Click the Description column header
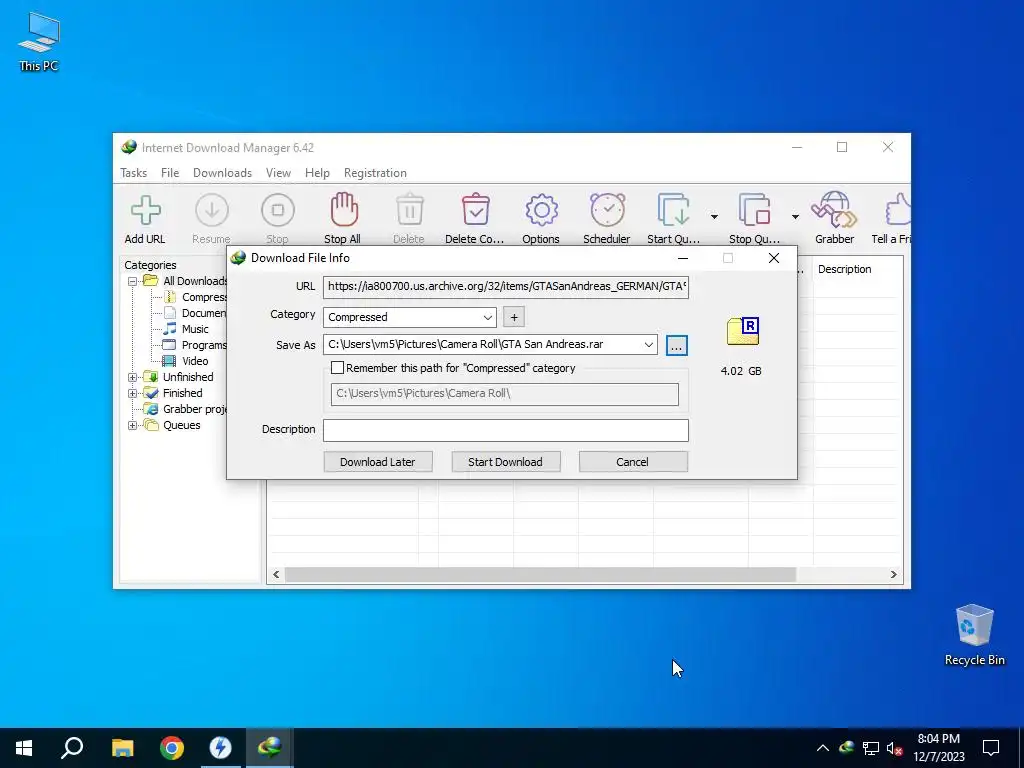This screenshot has height=768, width=1024. (x=844, y=269)
